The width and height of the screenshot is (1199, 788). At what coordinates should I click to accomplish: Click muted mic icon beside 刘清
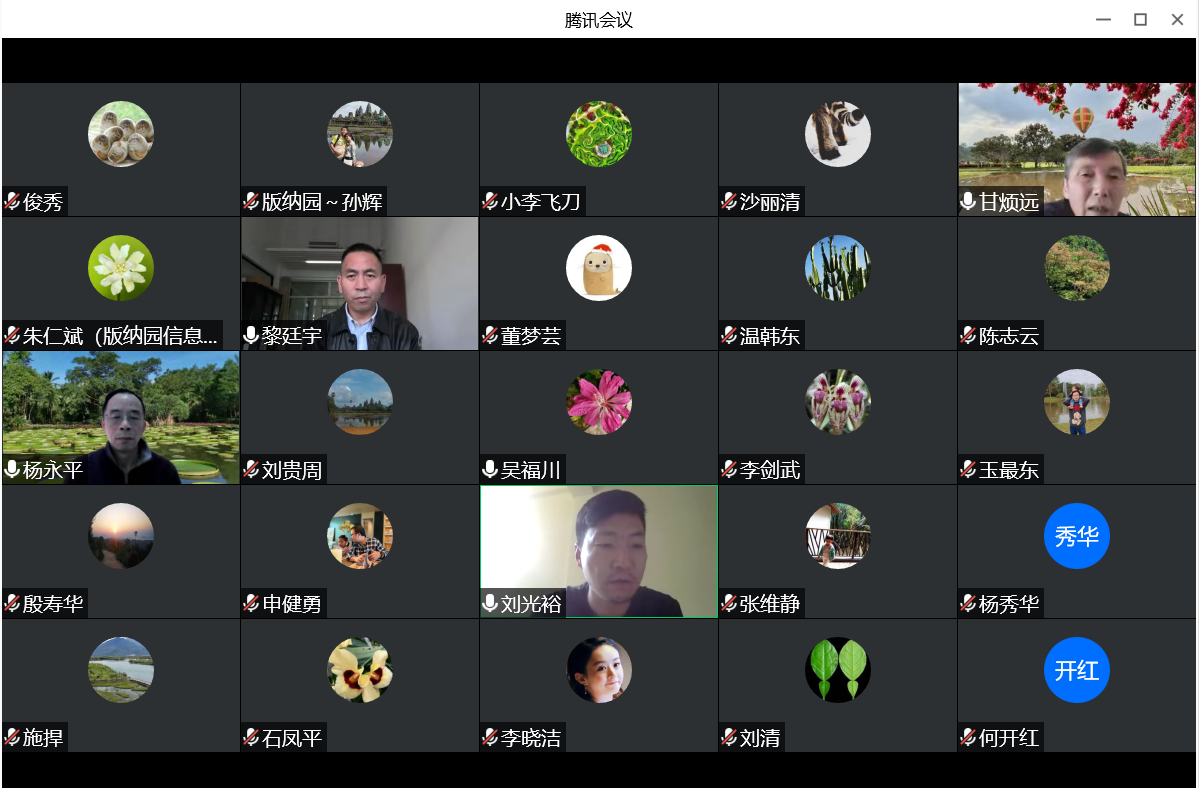729,738
